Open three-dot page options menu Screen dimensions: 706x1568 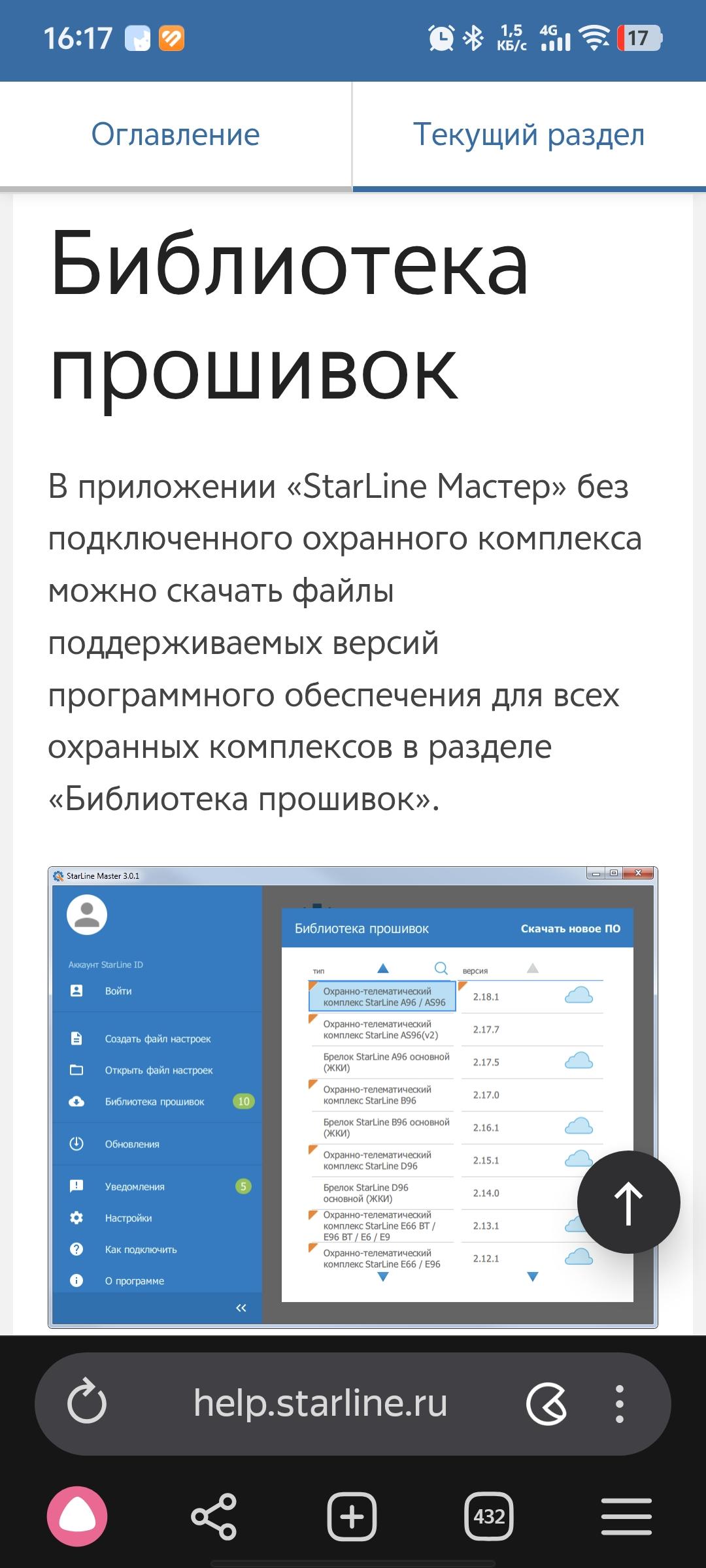click(619, 1403)
